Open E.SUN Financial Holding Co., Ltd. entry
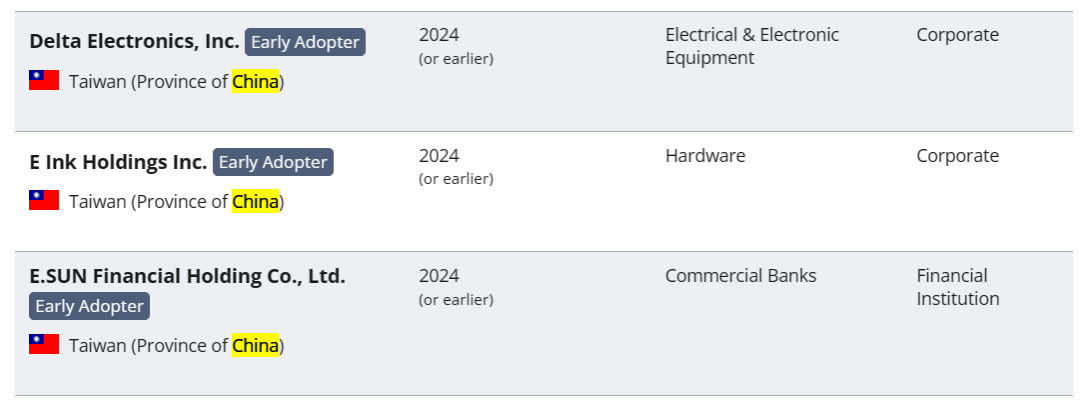Image resolution: width=1080 pixels, height=401 pixels. click(187, 276)
